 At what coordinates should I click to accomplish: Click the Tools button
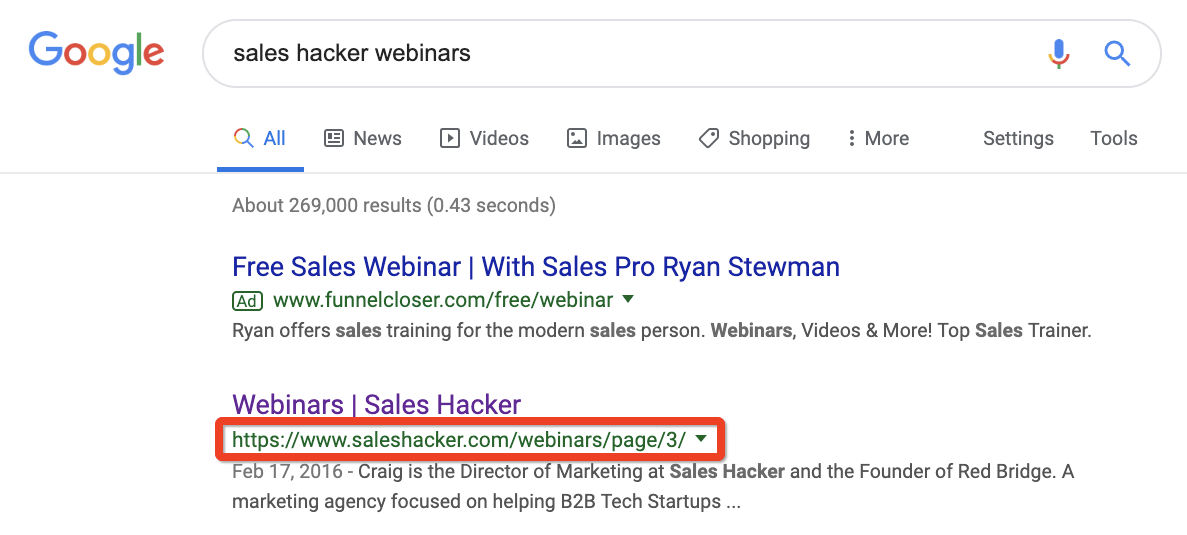1114,139
